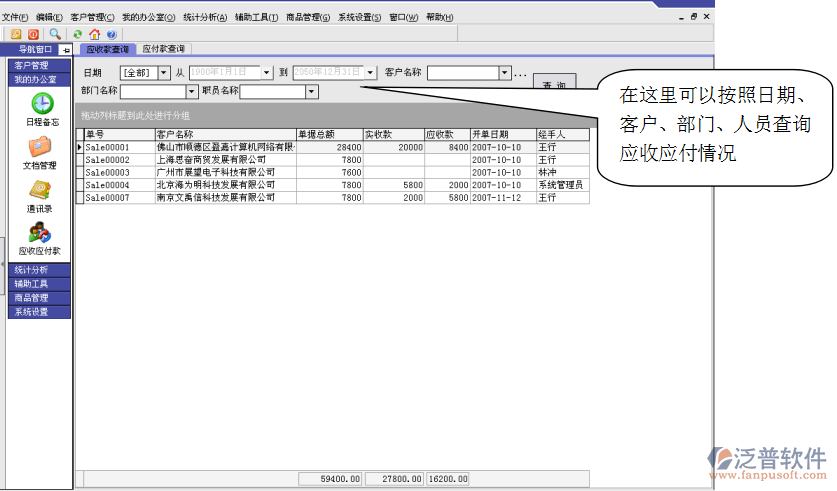Open 通讯录 address book icon
Viewport: 837px width, 491px height.
tap(40, 191)
